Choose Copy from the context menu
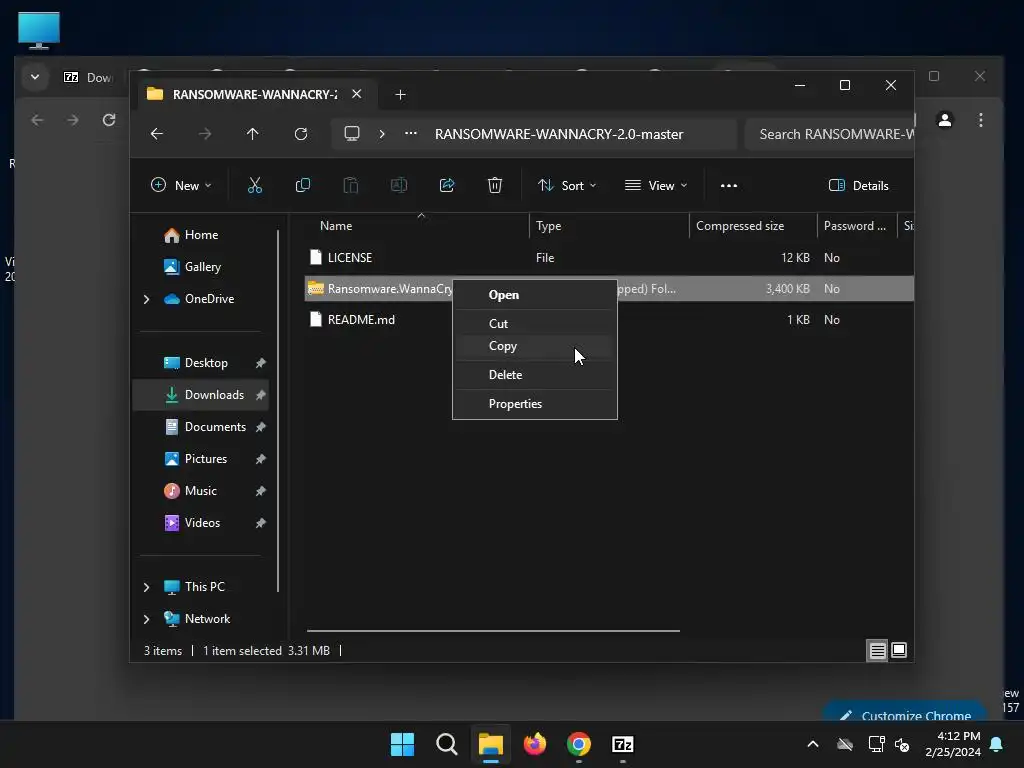The image size is (1024, 768). [x=535, y=346]
